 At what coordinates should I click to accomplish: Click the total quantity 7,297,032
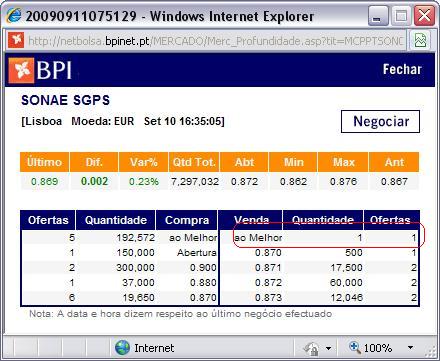[x=195, y=182]
